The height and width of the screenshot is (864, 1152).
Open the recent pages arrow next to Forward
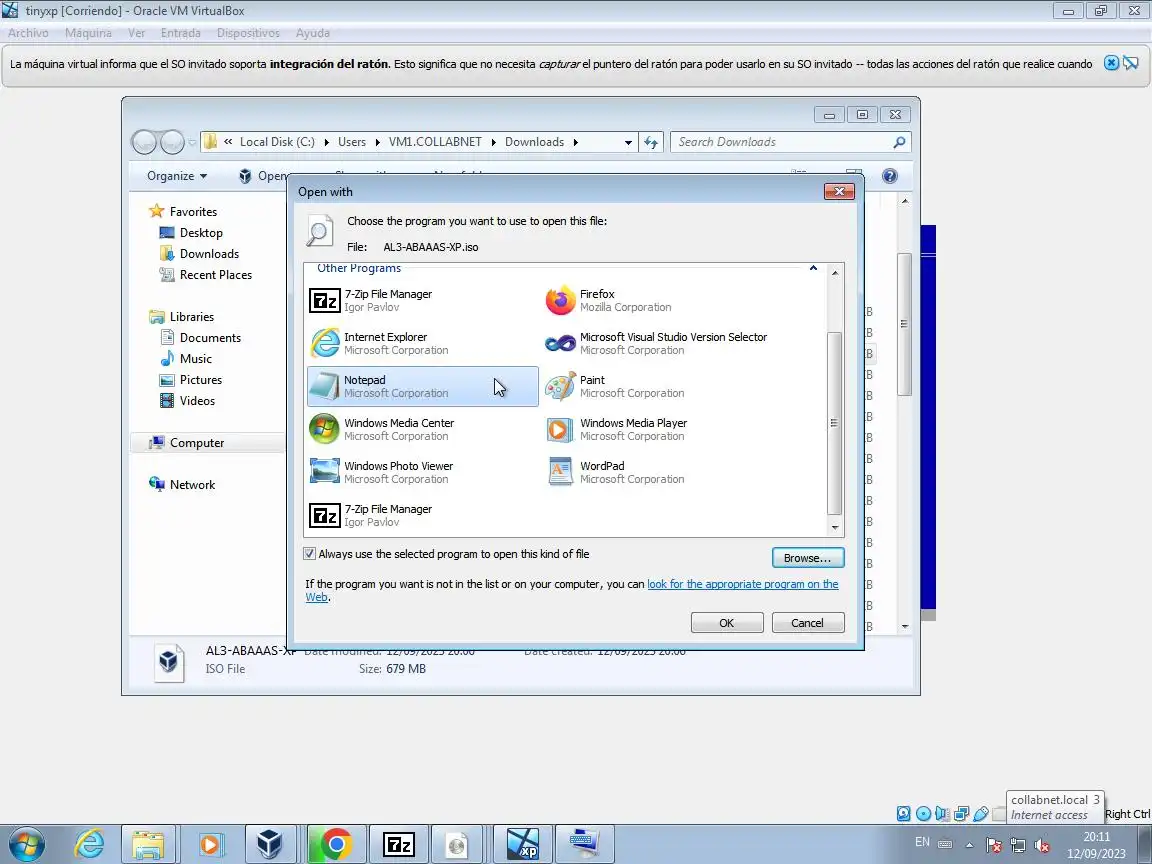192,143
